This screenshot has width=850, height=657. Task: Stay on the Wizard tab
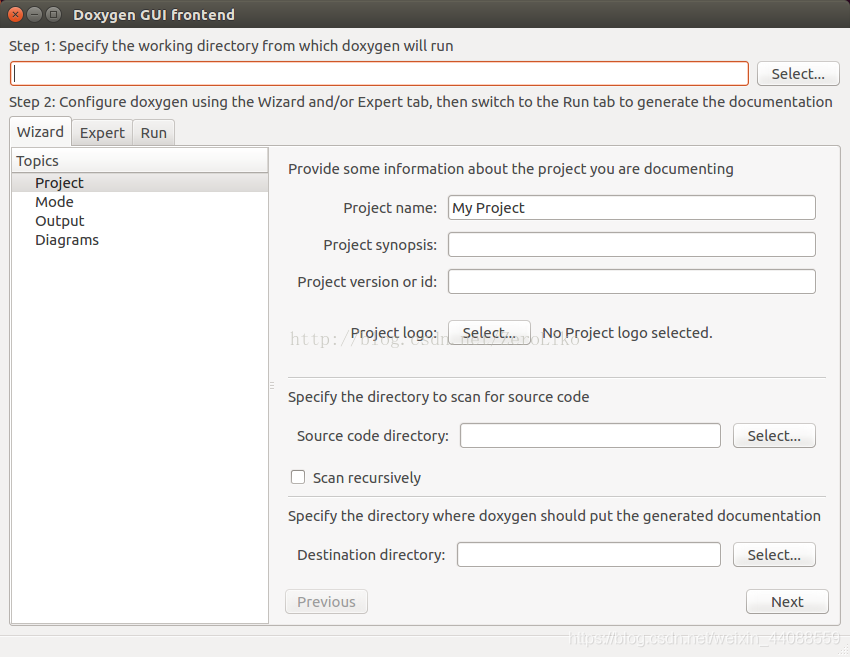(x=40, y=131)
